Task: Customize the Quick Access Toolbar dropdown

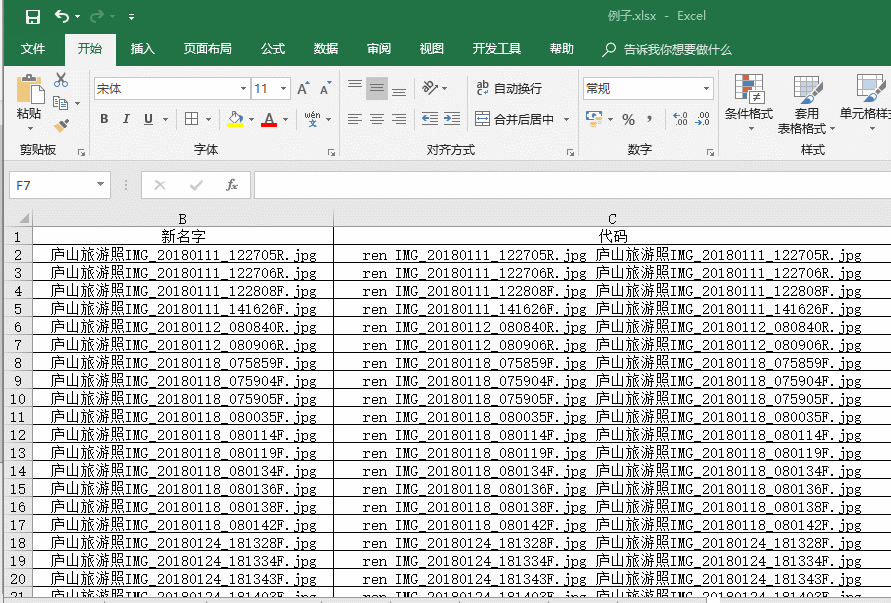Action: point(131,17)
